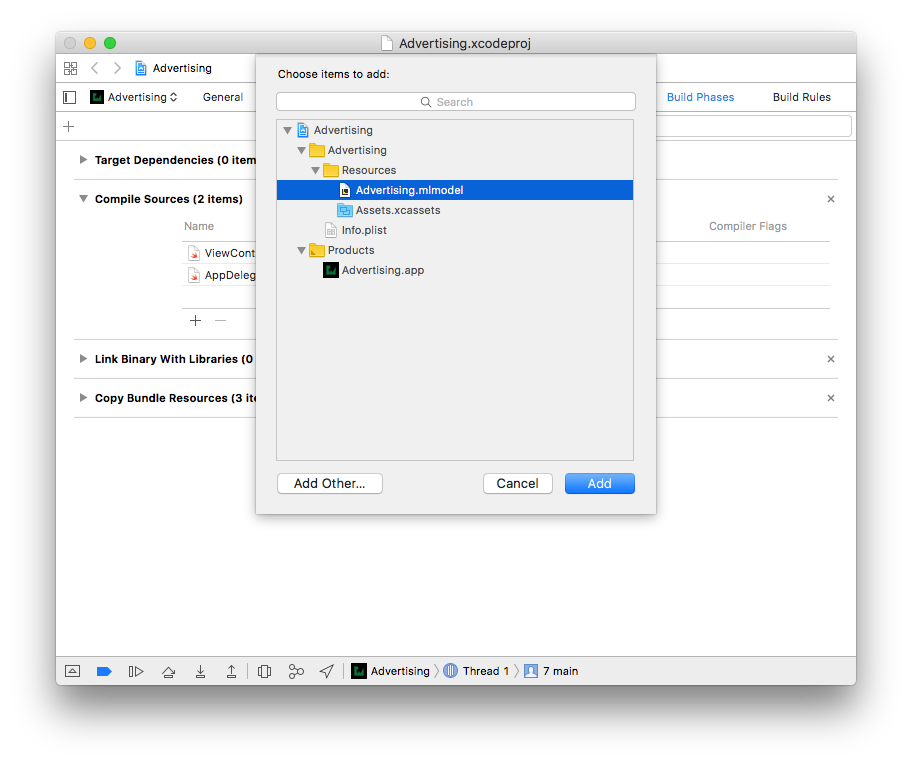Viewport: 912px width, 765px height.
Task: Collapse the Advertising project root in tree
Action: [x=287, y=130]
